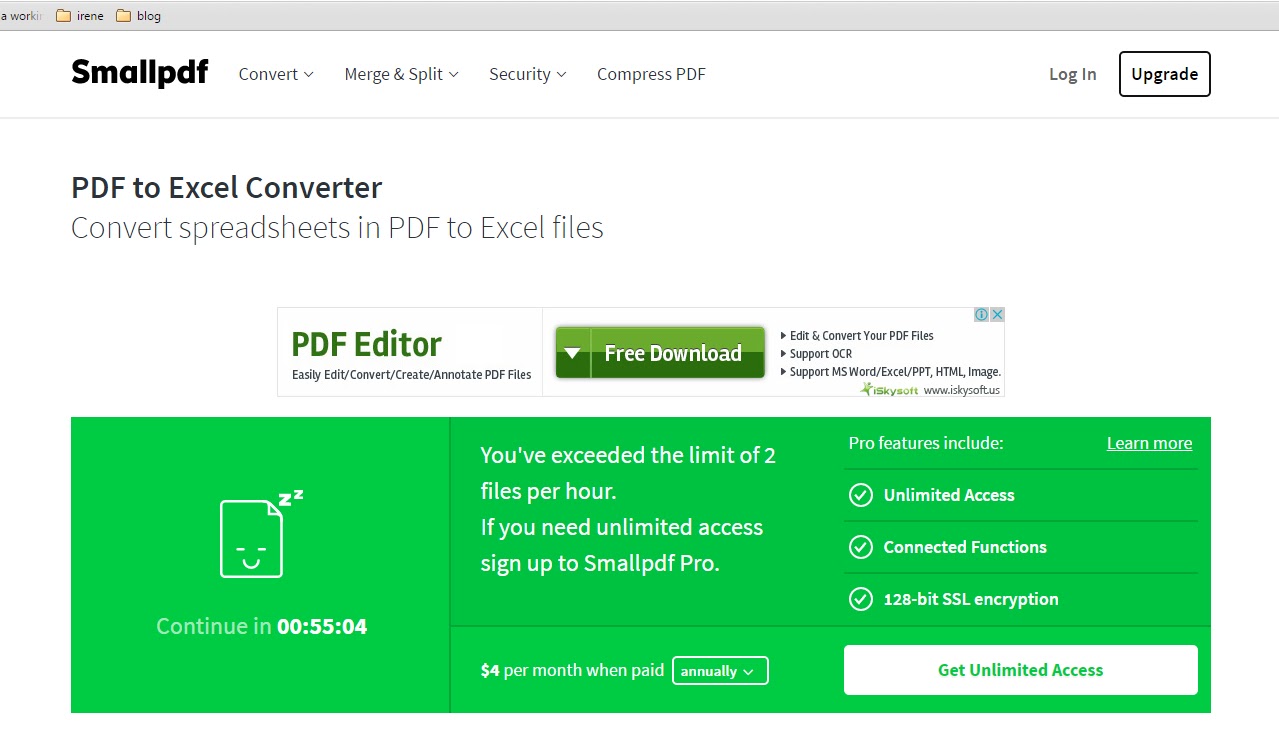Open the annually billing dropdown
Screen dimensions: 1279x743
(x=720, y=671)
